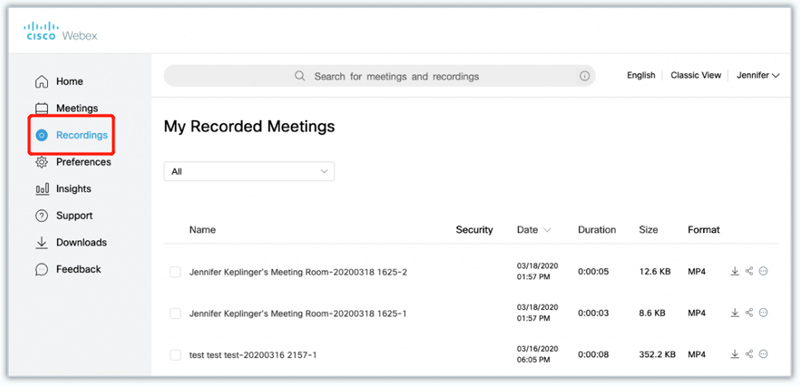The image size is (800, 386).
Task: Click the Meetings calendar icon
Action: pos(41,109)
